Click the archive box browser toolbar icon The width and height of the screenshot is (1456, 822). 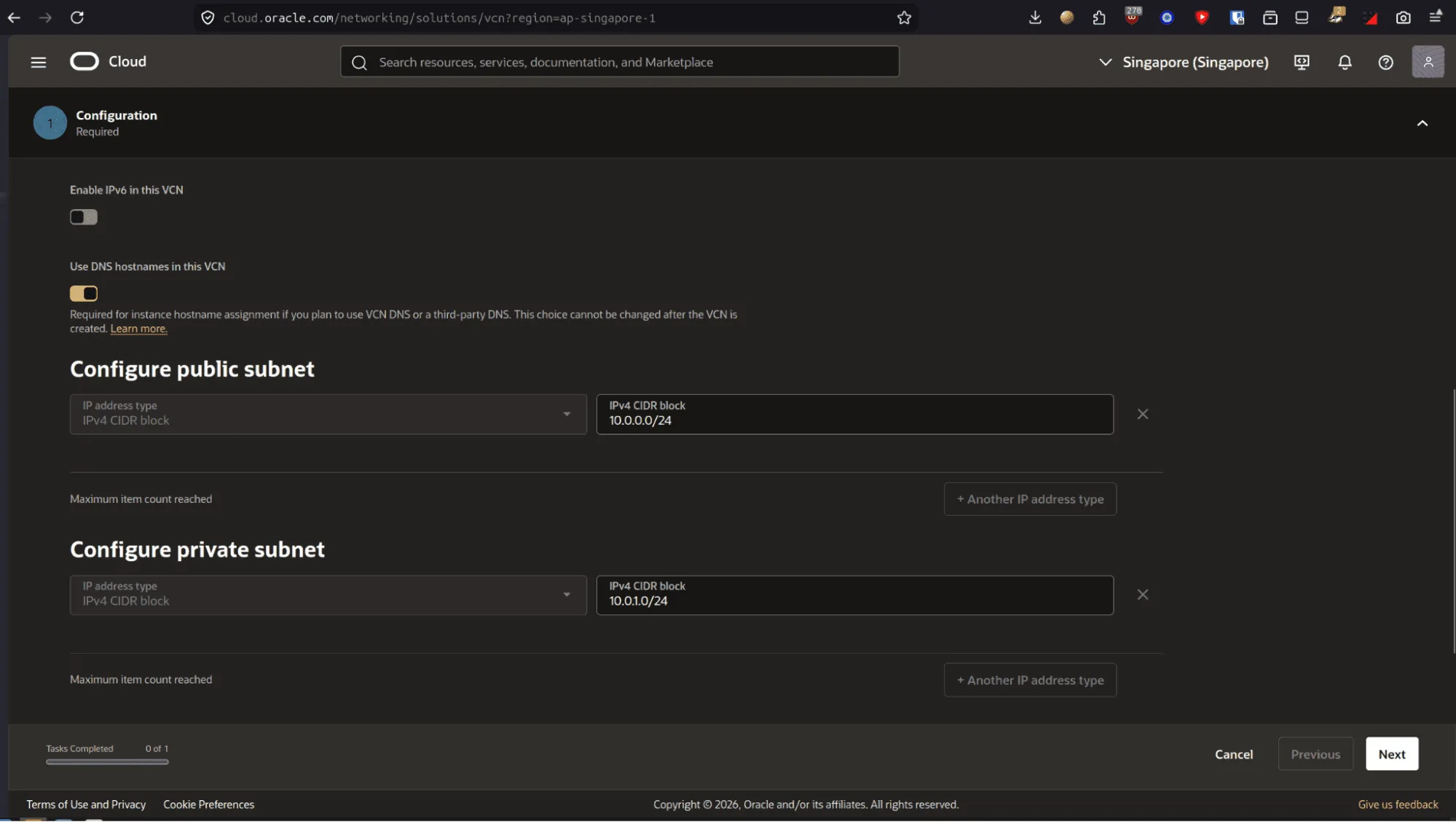[x=1270, y=17]
